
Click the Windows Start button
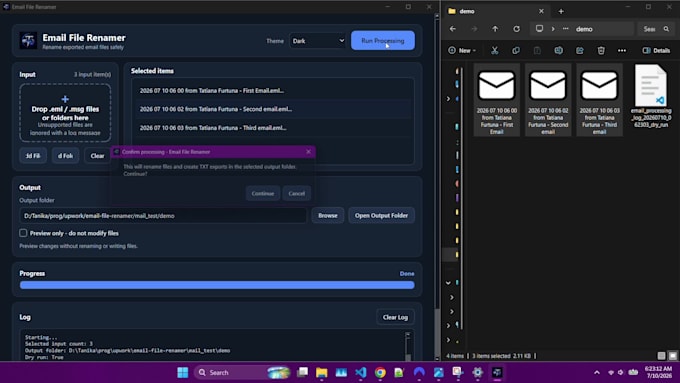coord(183,372)
